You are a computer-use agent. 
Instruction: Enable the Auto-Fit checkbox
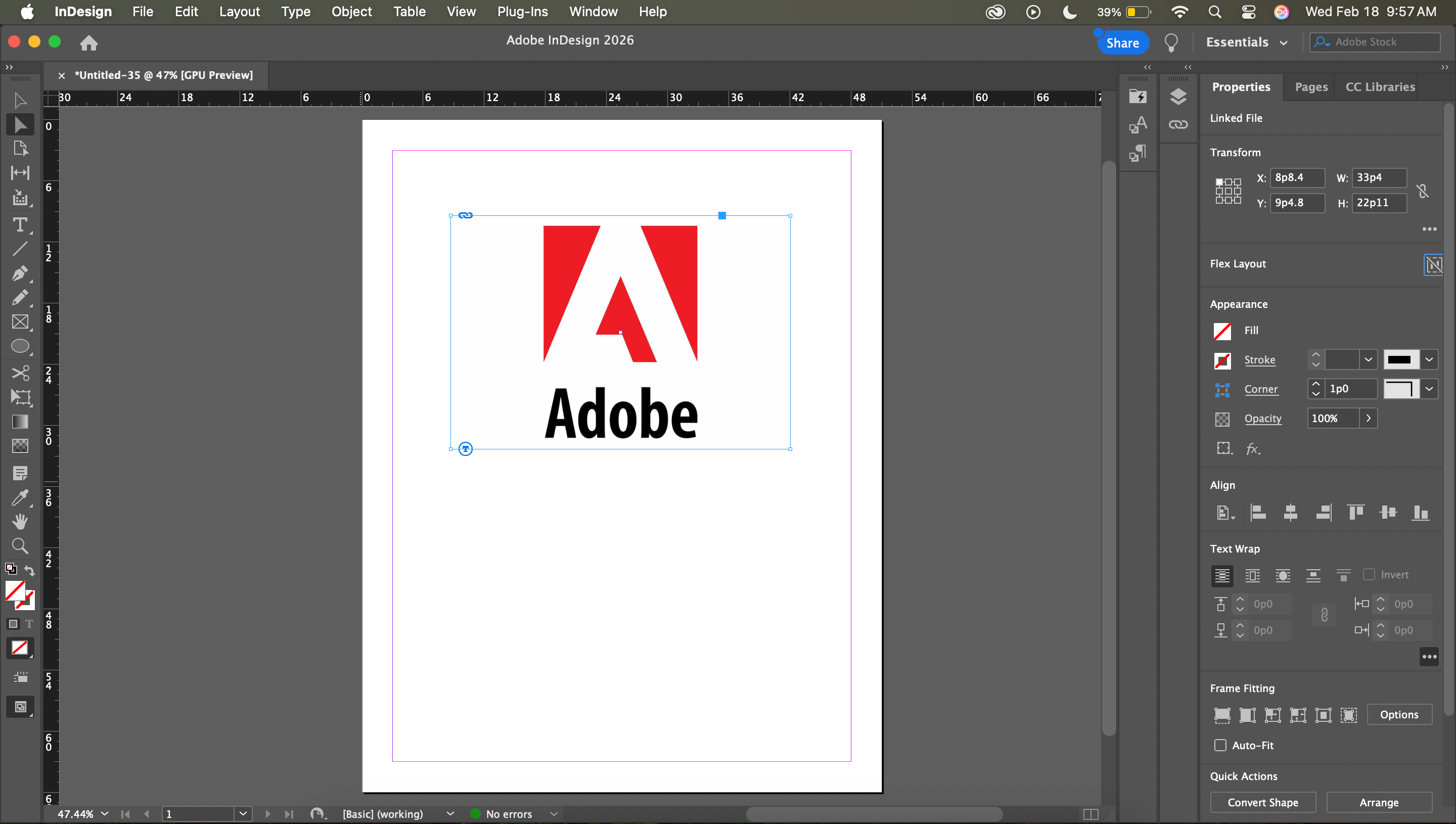click(1220, 745)
